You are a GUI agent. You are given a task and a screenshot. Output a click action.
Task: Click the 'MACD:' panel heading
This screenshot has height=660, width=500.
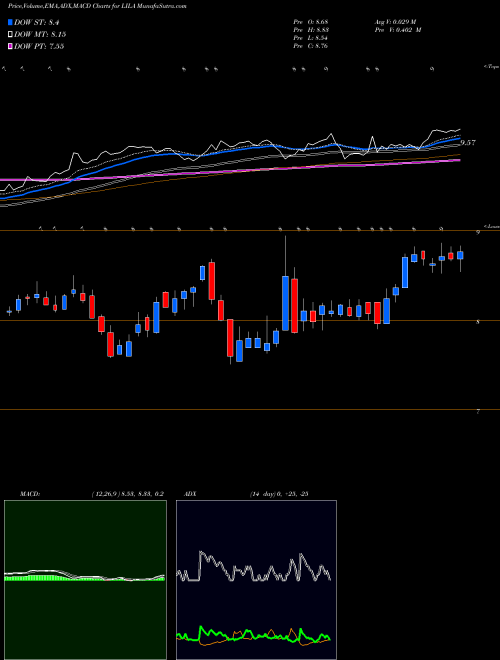coord(30,494)
